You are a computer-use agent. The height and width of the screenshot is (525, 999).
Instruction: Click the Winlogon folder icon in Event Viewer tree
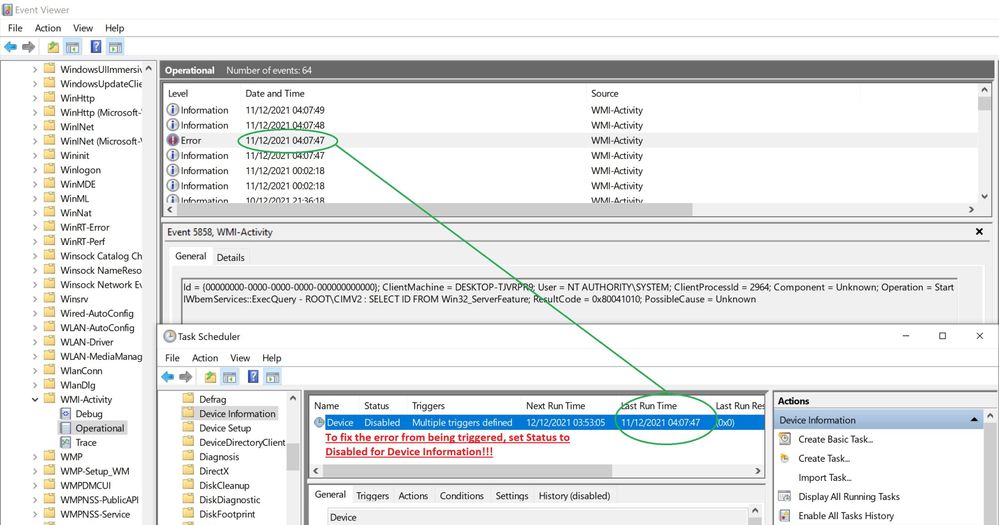click(x=49, y=169)
